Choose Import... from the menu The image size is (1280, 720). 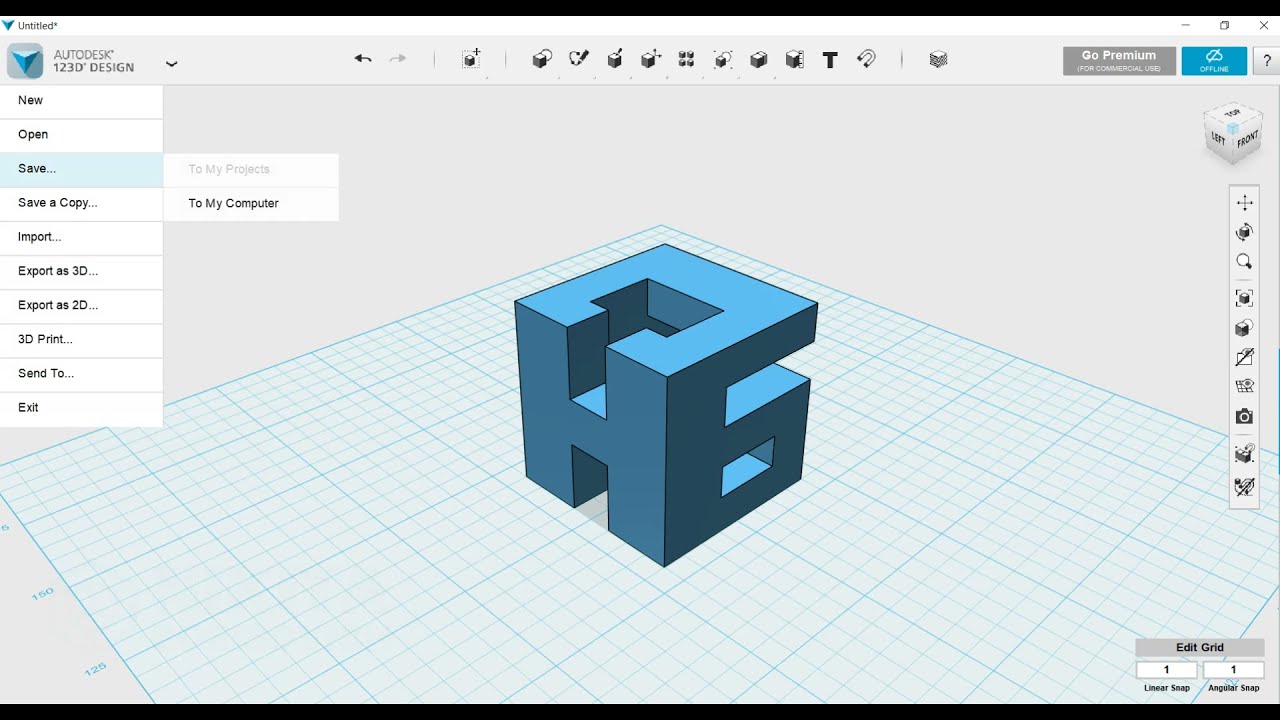(81, 237)
